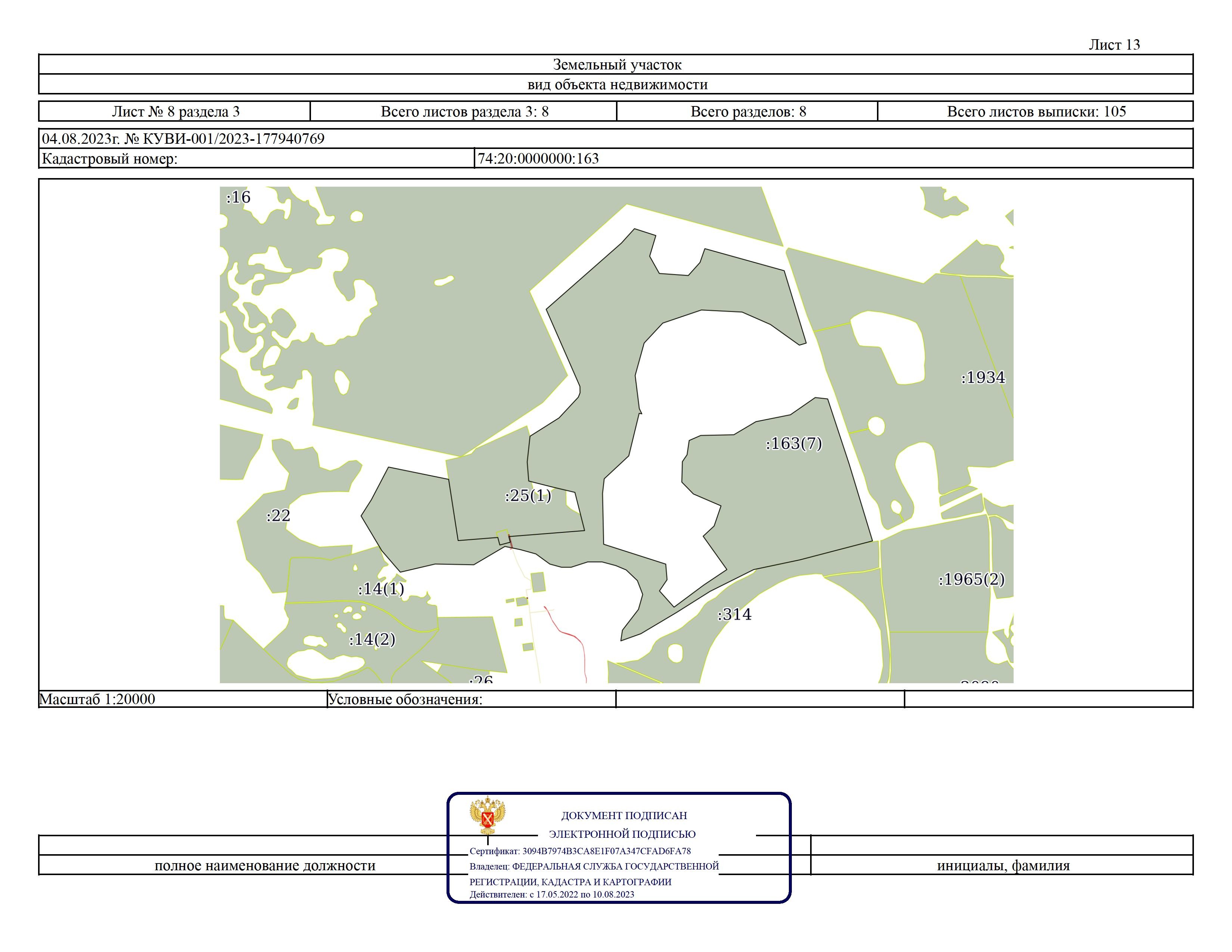This screenshot has height=952, width=1232.
Task: Click parcel label ':163(7)' on the map
Action: point(794,444)
